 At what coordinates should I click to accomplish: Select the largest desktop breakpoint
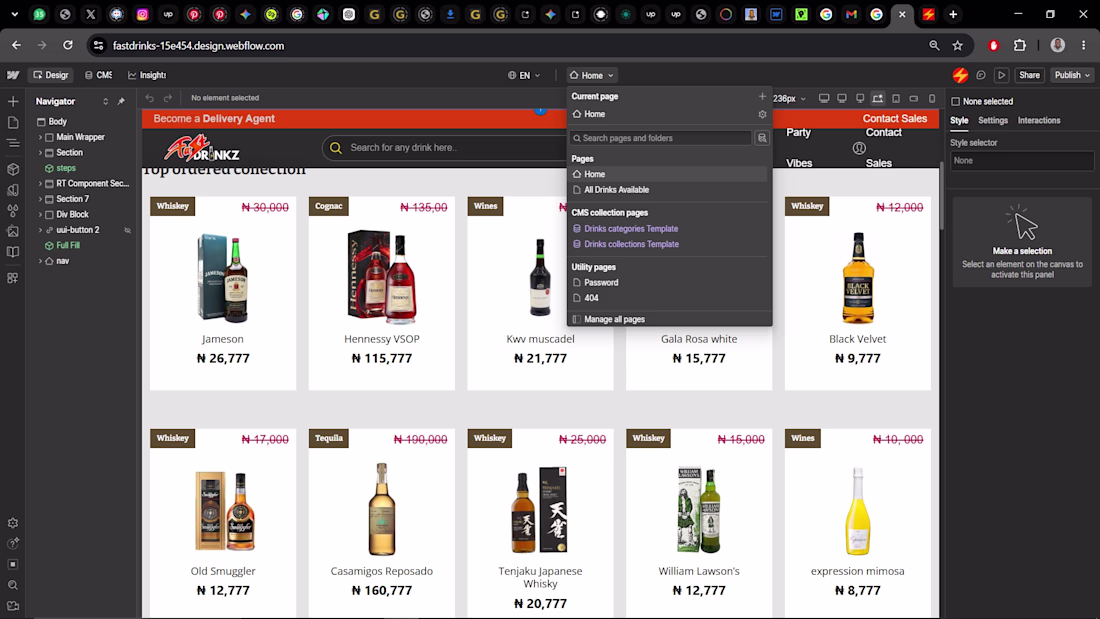824,98
